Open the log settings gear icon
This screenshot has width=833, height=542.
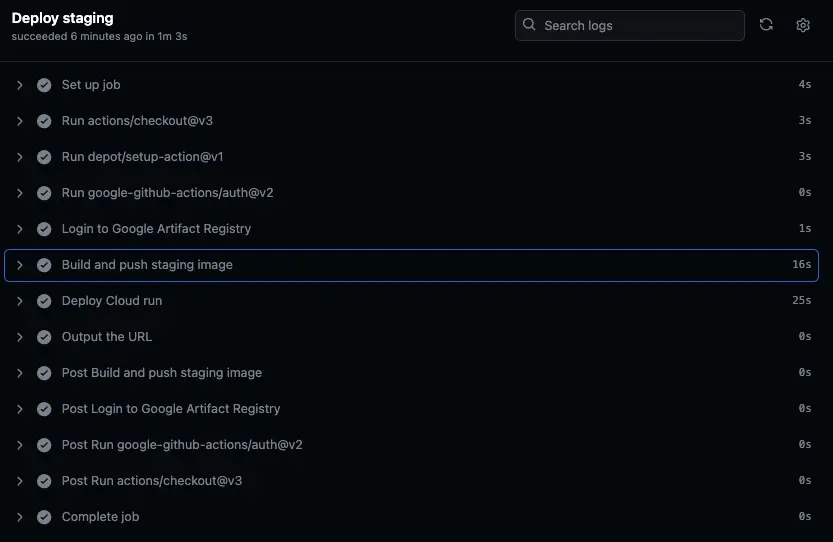[x=802, y=25]
